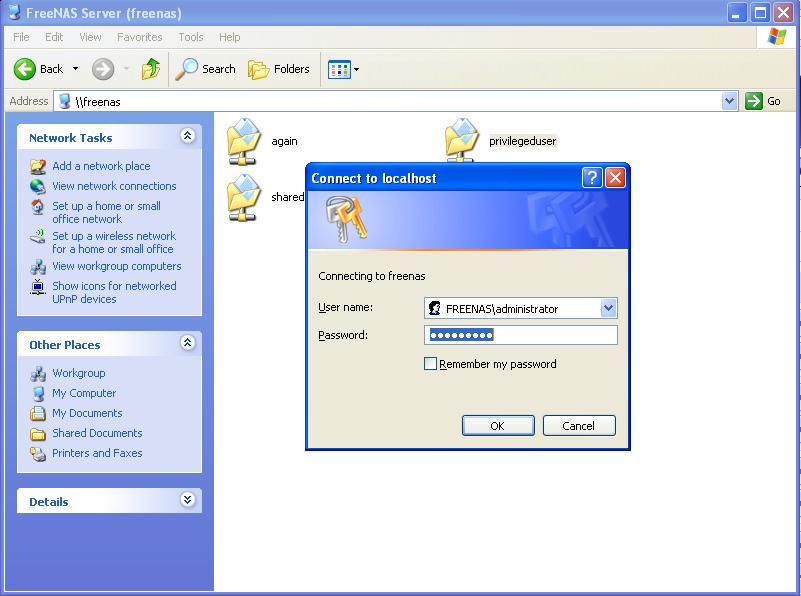Screen dimensions: 801x596
Task: Toggle the Folders pane icon
Action: pos(258,69)
